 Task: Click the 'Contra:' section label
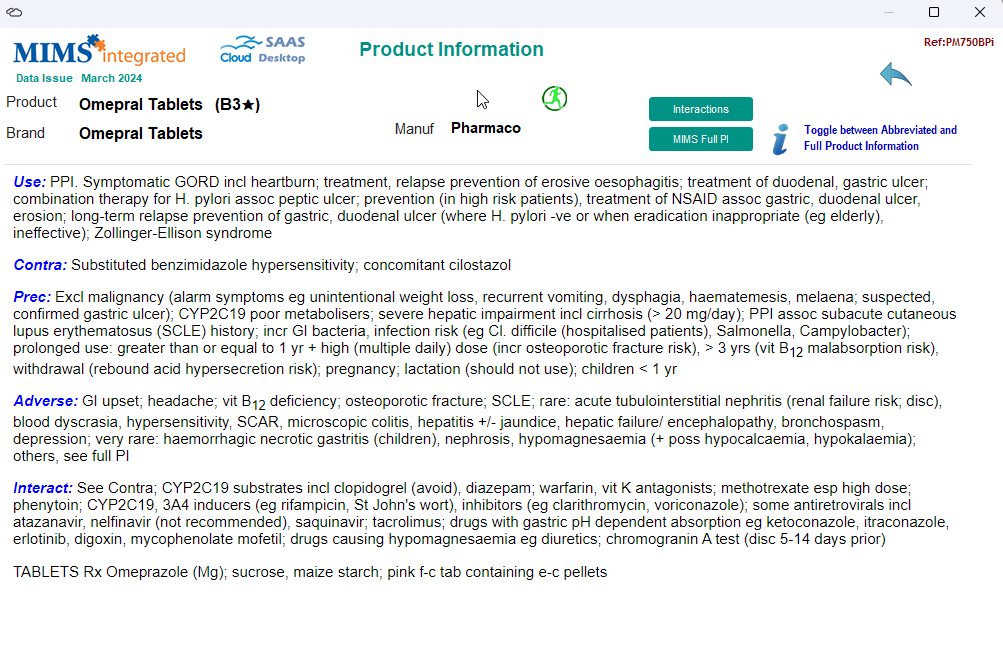(x=40, y=265)
